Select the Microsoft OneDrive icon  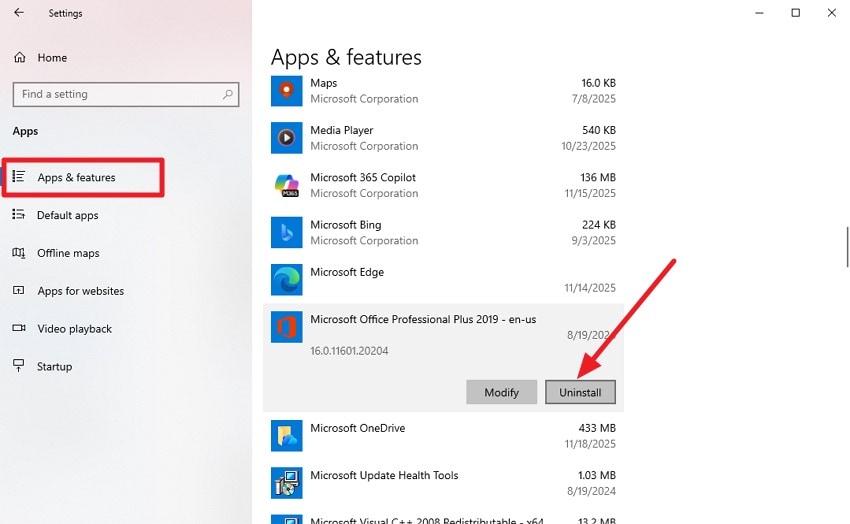287,436
